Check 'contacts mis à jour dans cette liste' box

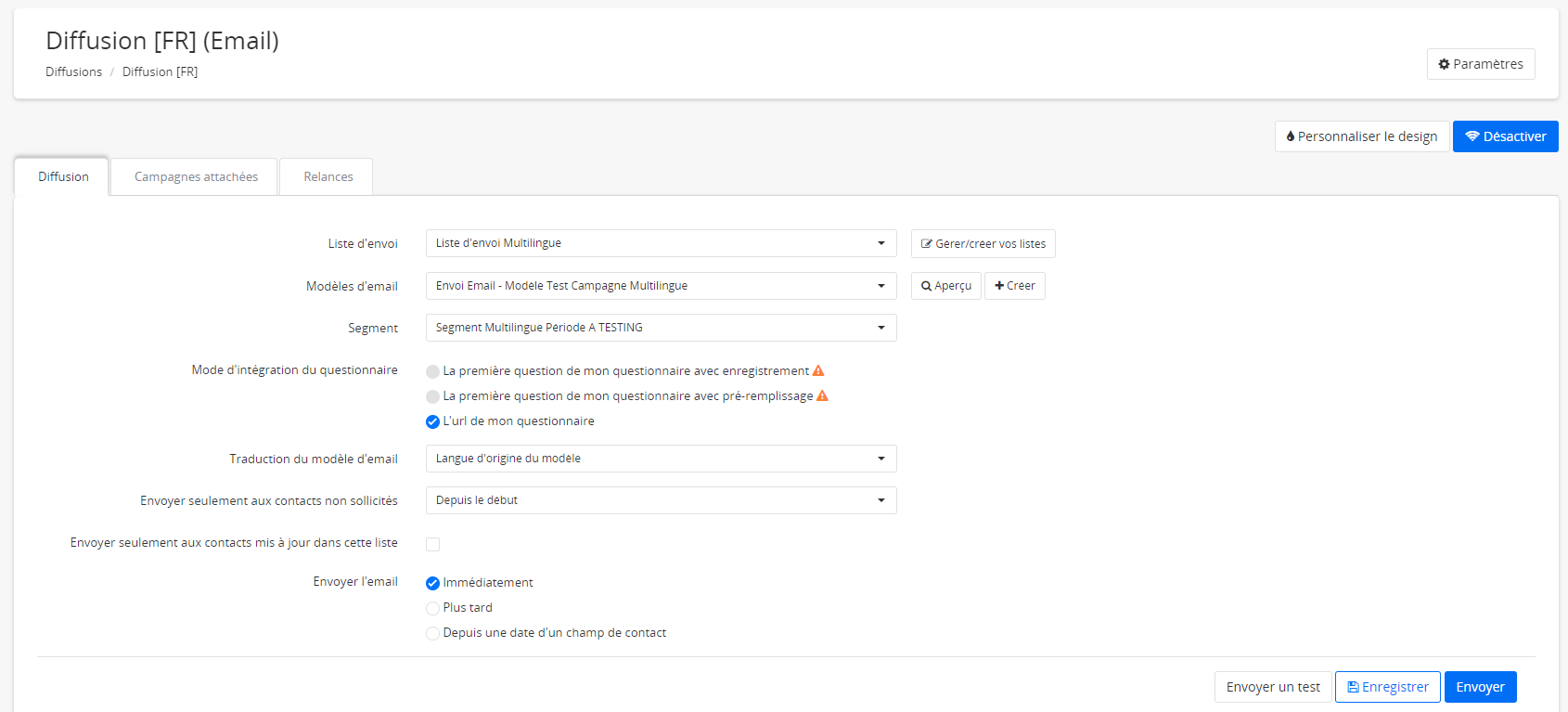tap(432, 544)
